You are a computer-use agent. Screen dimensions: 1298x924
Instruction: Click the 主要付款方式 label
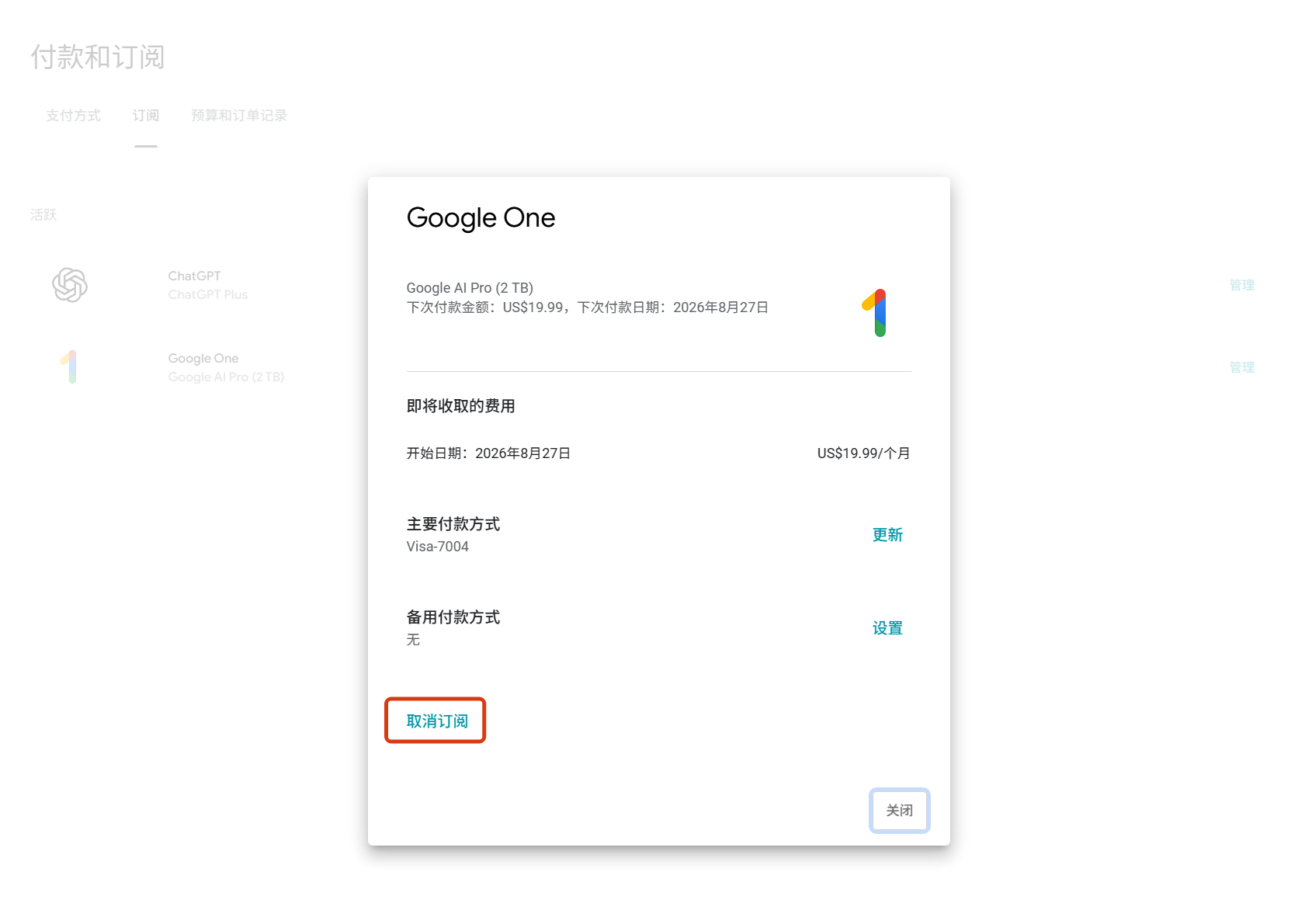453,524
